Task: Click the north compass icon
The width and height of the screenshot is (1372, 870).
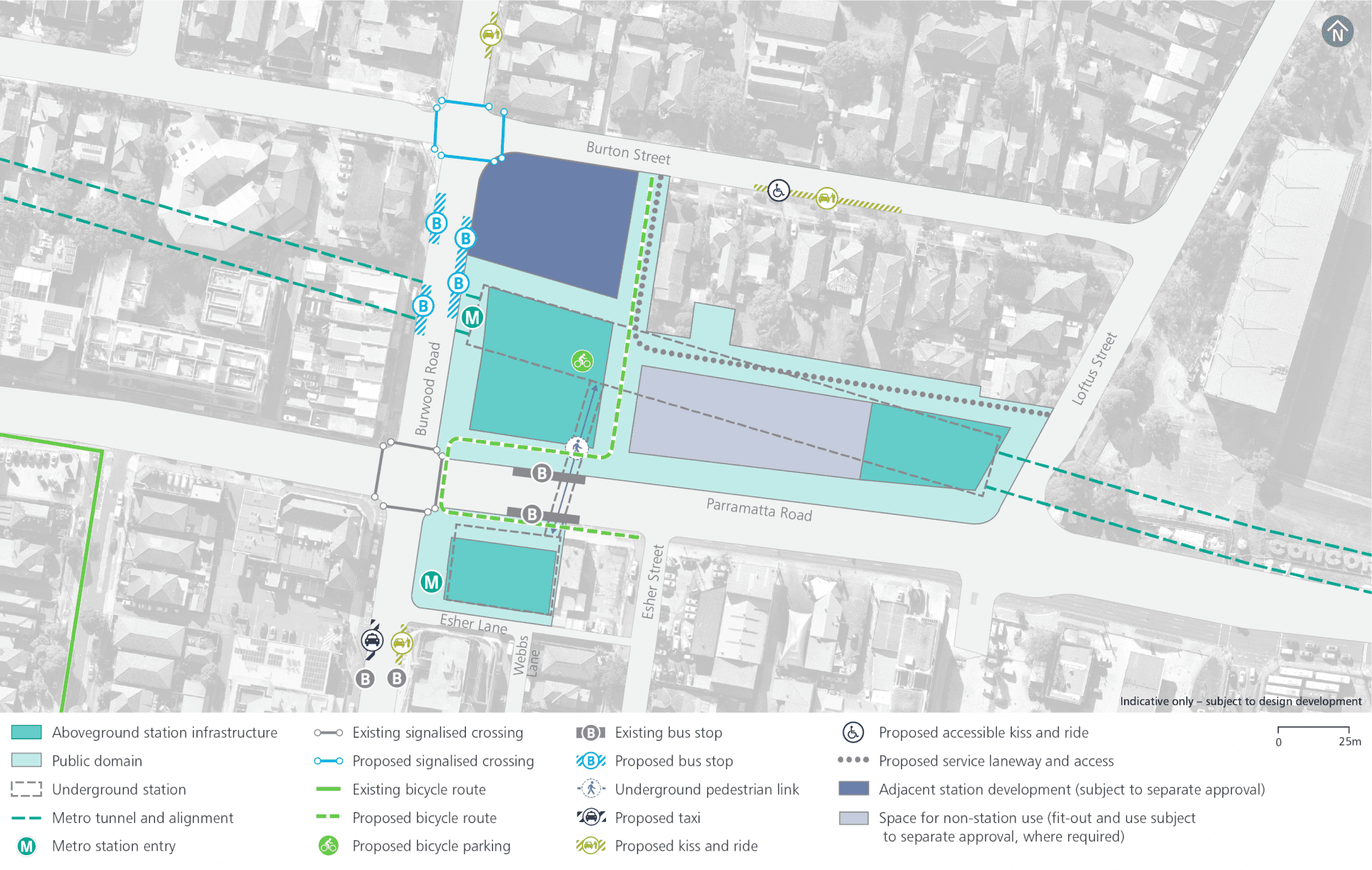Action: click(1337, 32)
